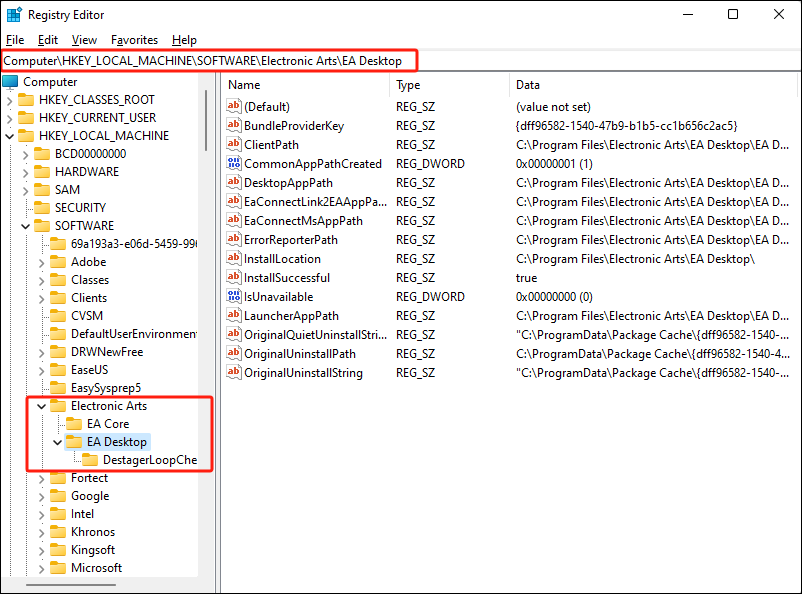The width and height of the screenshot is (802, 594).
Task: Select the Clients tree key
Action: coord(89,298)
